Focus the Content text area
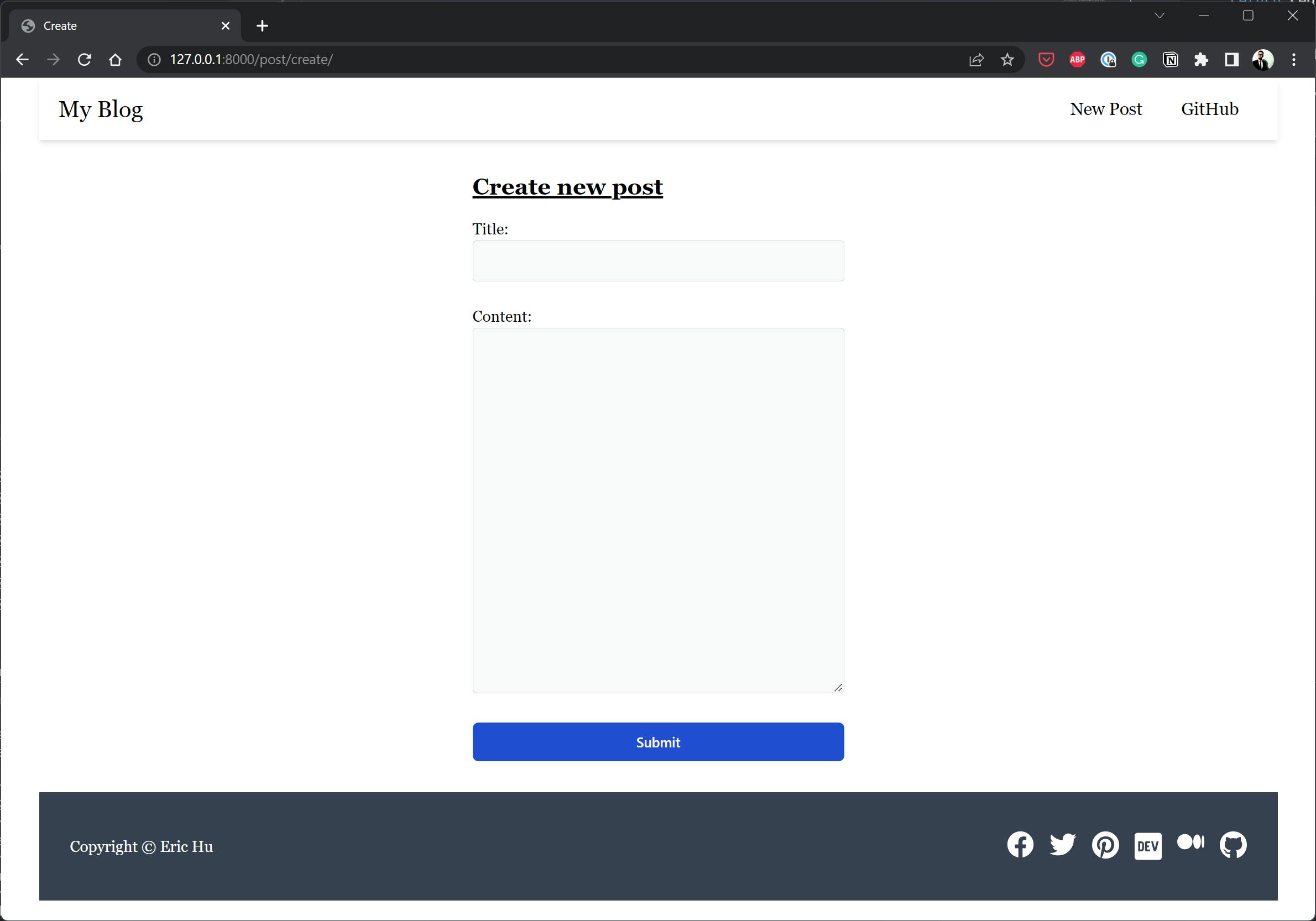Screen dimensions: 1316x921 click(658, 510)
